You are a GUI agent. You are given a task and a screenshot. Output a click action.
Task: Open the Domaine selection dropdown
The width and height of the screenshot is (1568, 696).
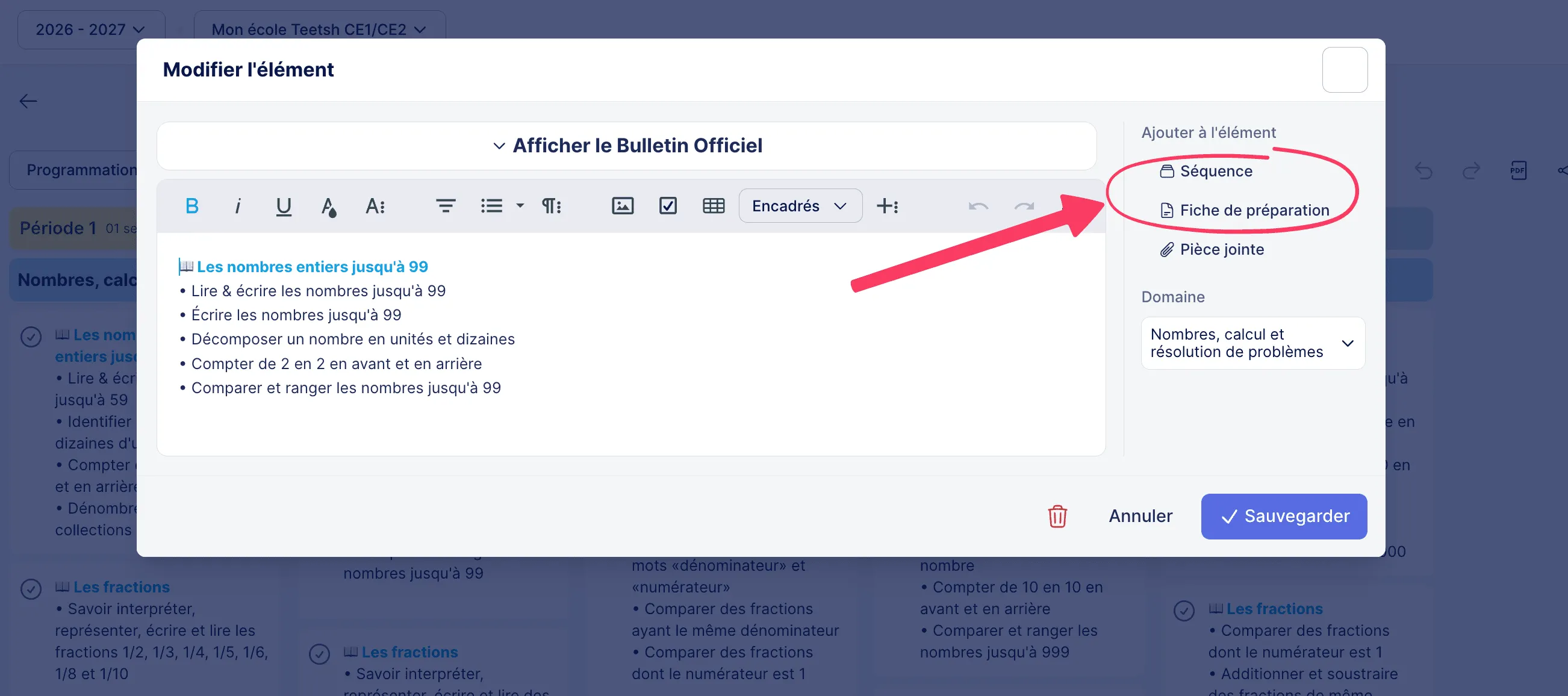tap(1252, 343)
